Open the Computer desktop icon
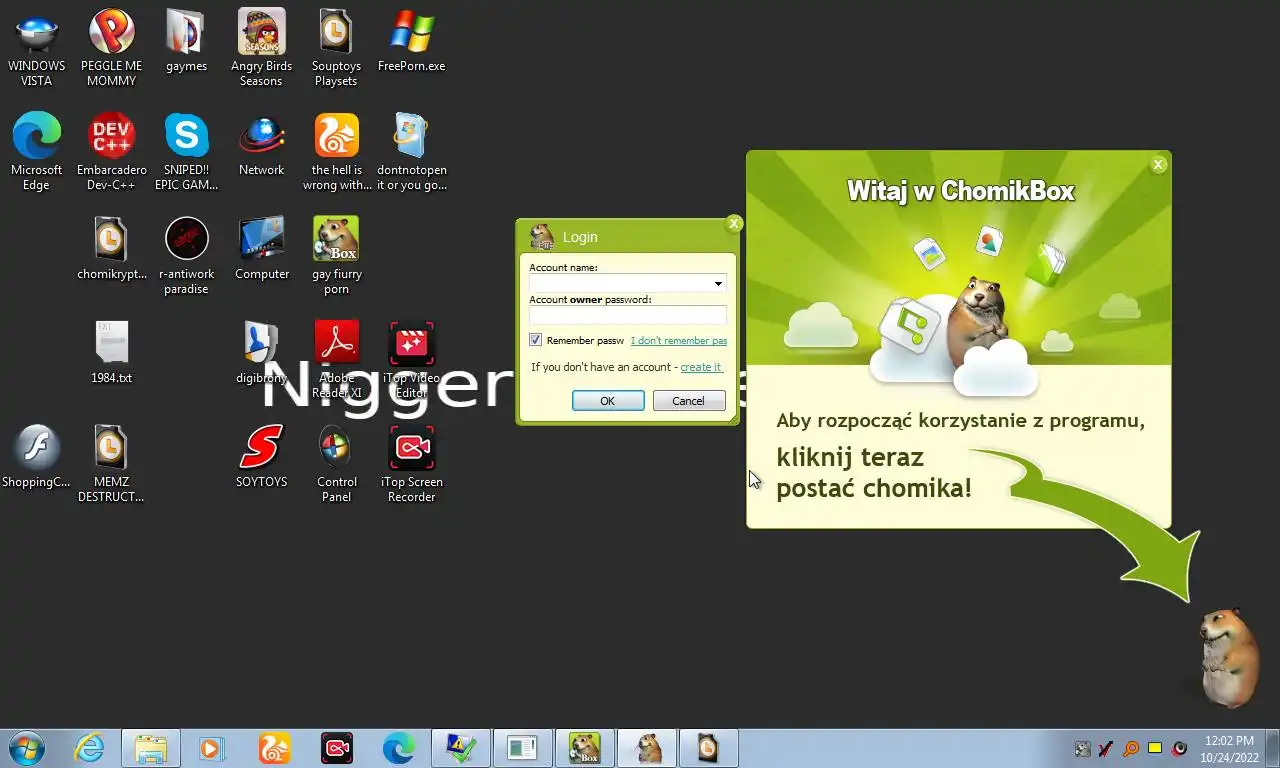The height and width of the screenshot is (768, 1280). (x=262, y=249)
